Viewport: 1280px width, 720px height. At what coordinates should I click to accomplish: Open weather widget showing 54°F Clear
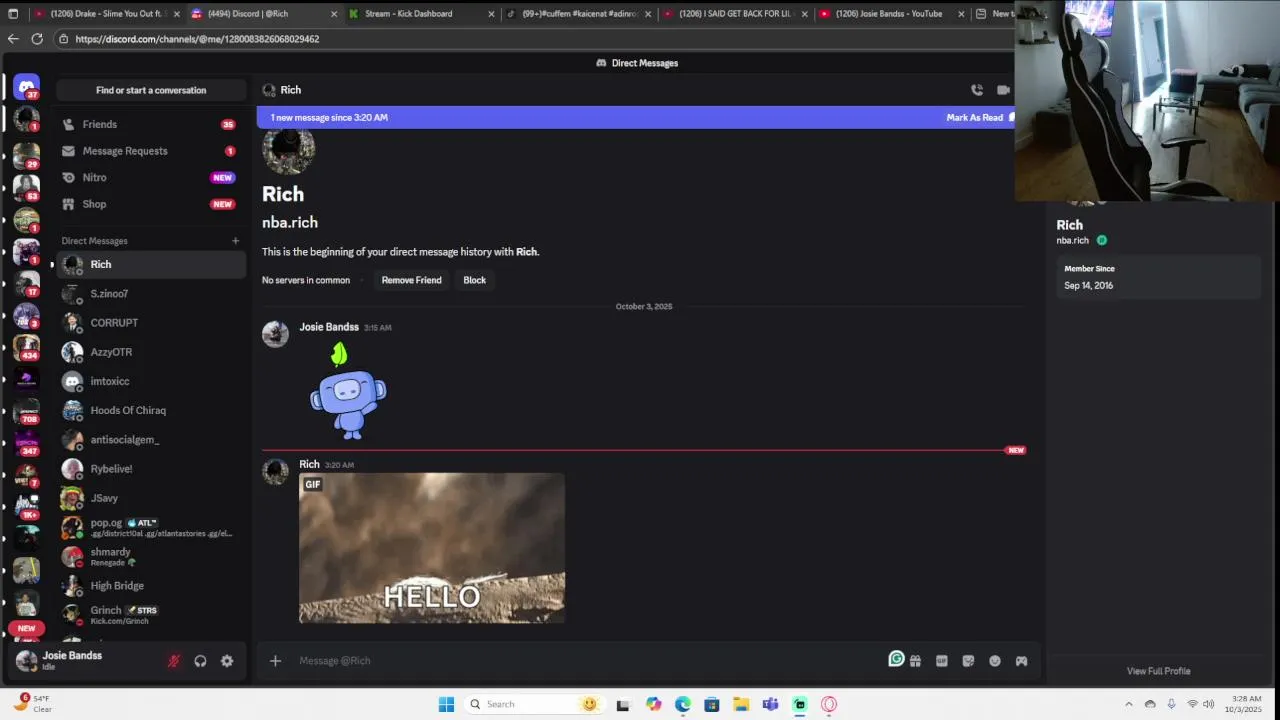point(34,703)
